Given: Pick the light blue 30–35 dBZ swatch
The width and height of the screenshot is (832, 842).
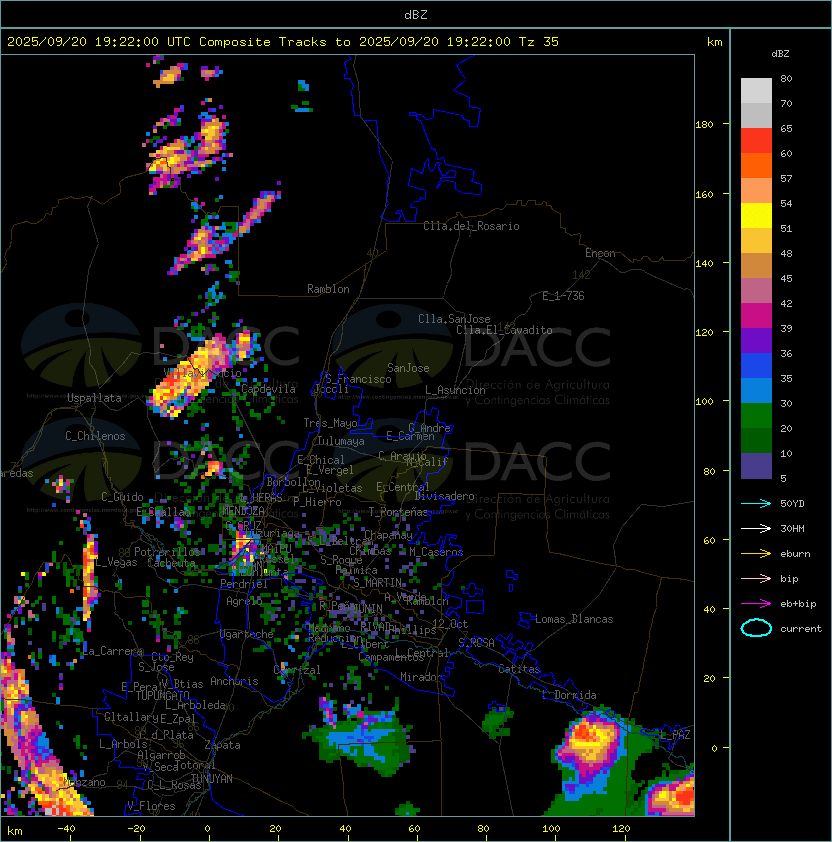Looking at the screenshot, I should pyautogui.click(x=756, y=391).
